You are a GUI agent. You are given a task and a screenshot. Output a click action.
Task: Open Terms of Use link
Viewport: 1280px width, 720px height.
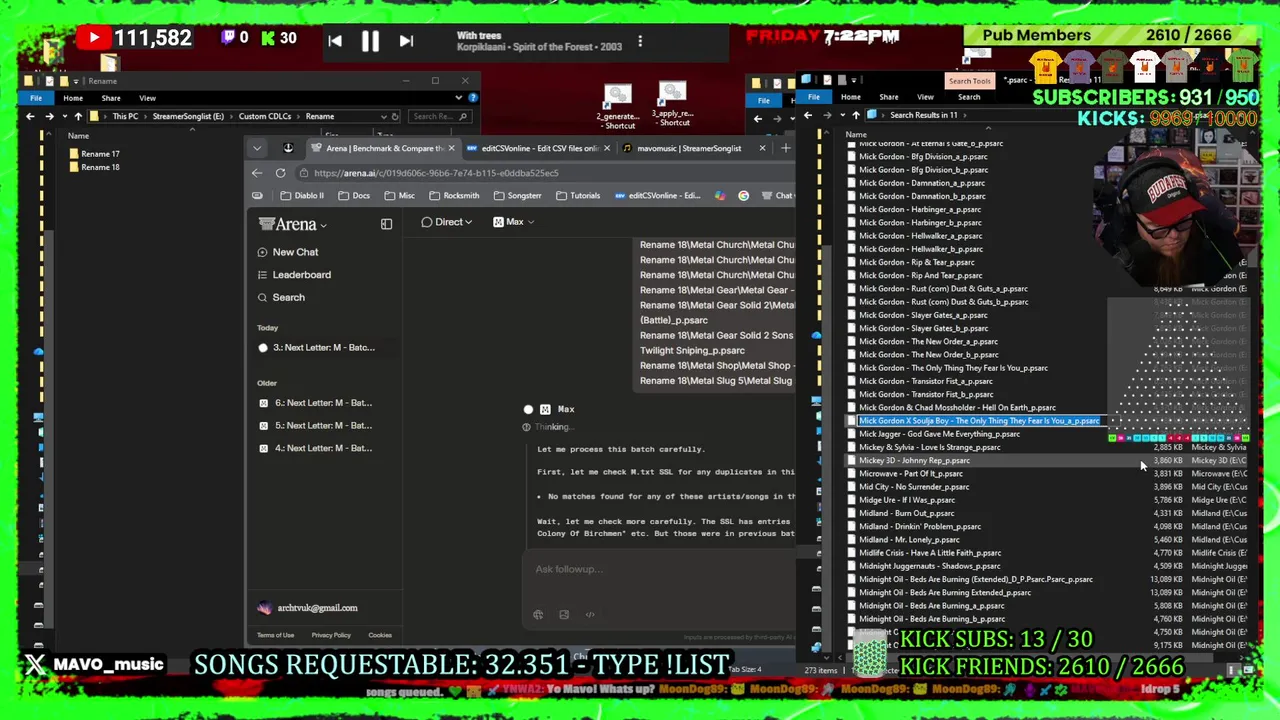coord(275,635)
